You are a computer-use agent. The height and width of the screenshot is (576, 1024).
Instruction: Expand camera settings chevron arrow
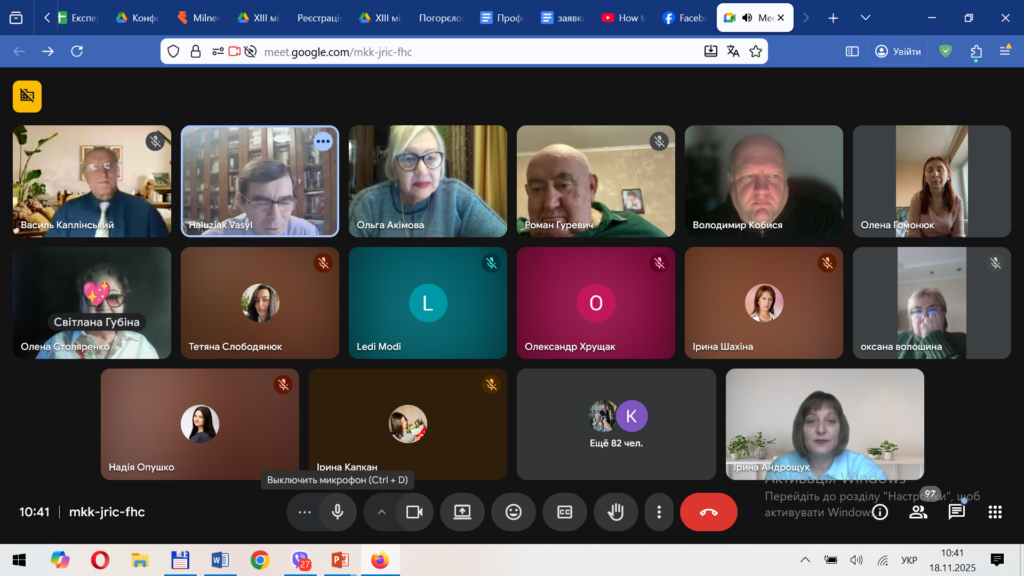(x=381, y=512)
